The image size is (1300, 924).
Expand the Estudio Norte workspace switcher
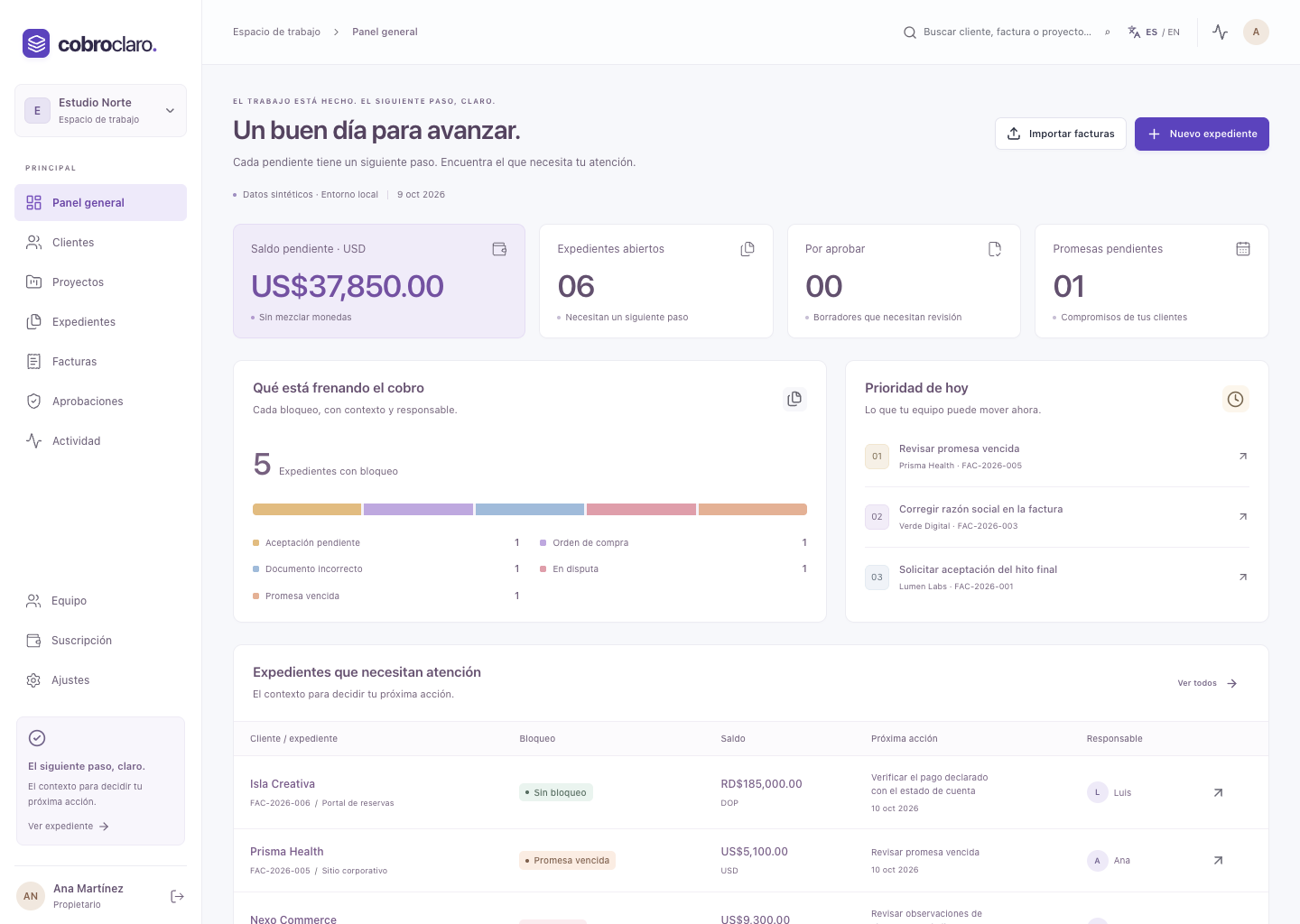[100, 111]
